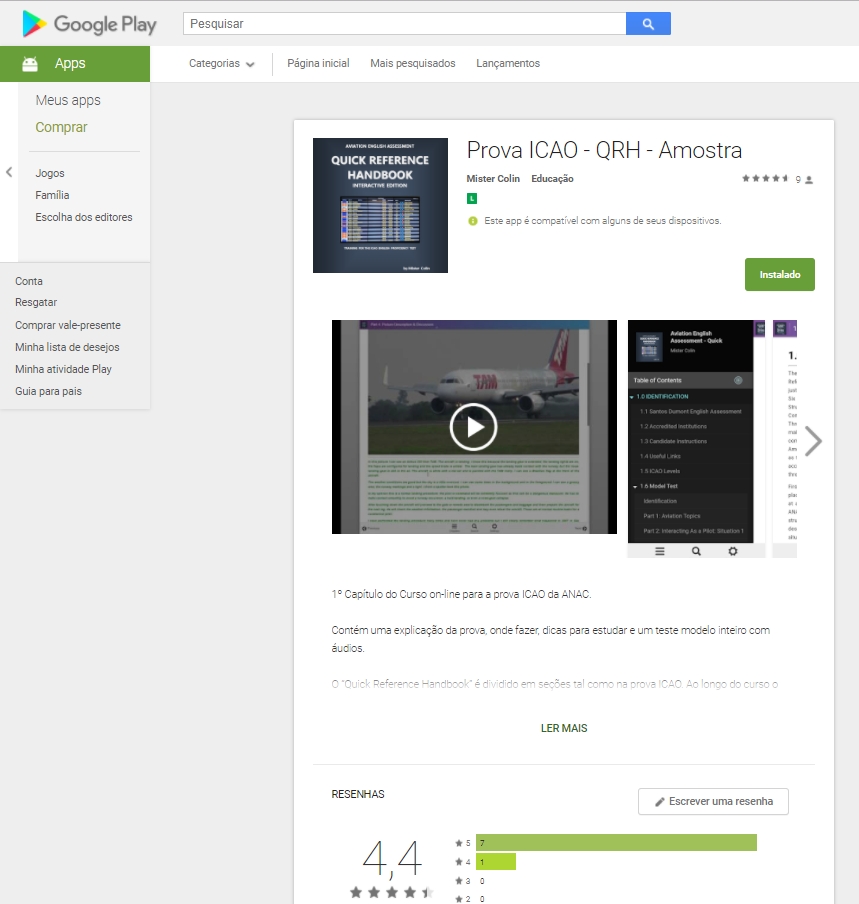Open developer Mister Colin link

(493, 179)
